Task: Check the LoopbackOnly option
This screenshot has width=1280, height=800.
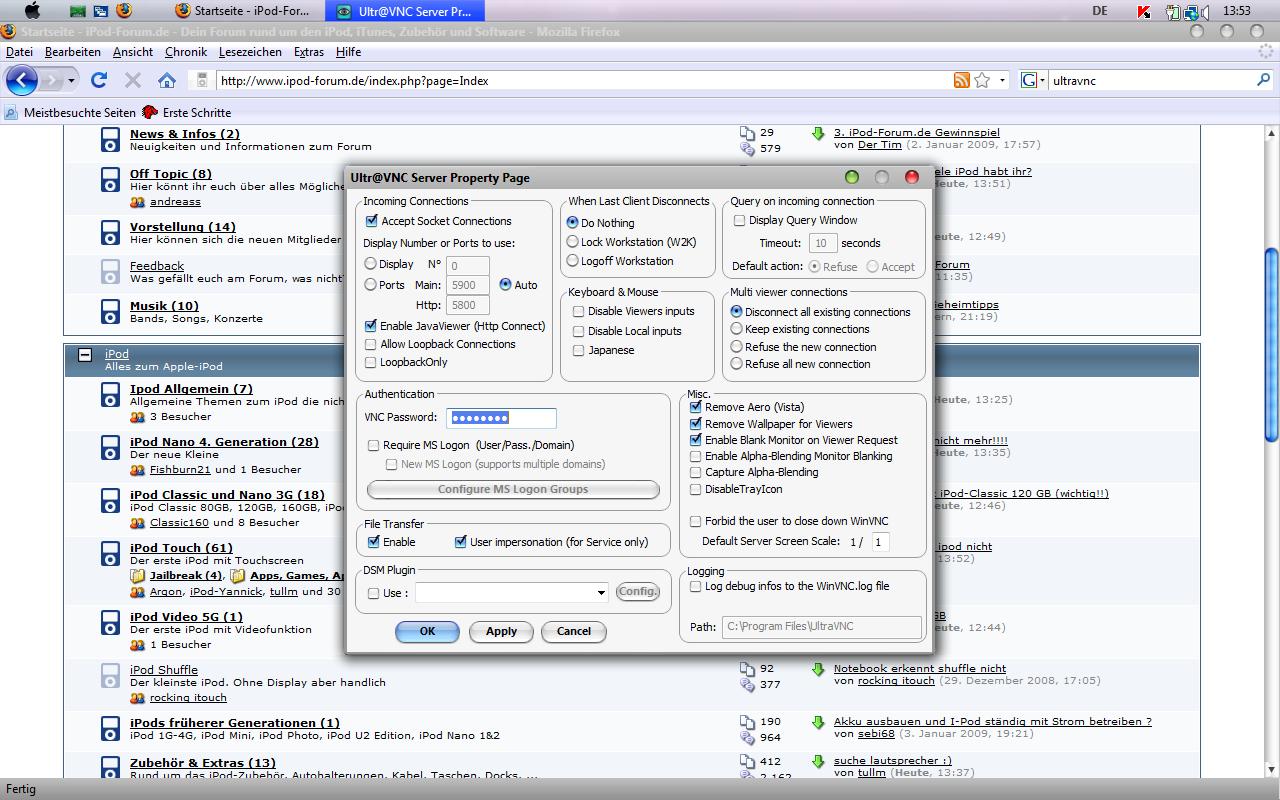Action: point(371,362)
